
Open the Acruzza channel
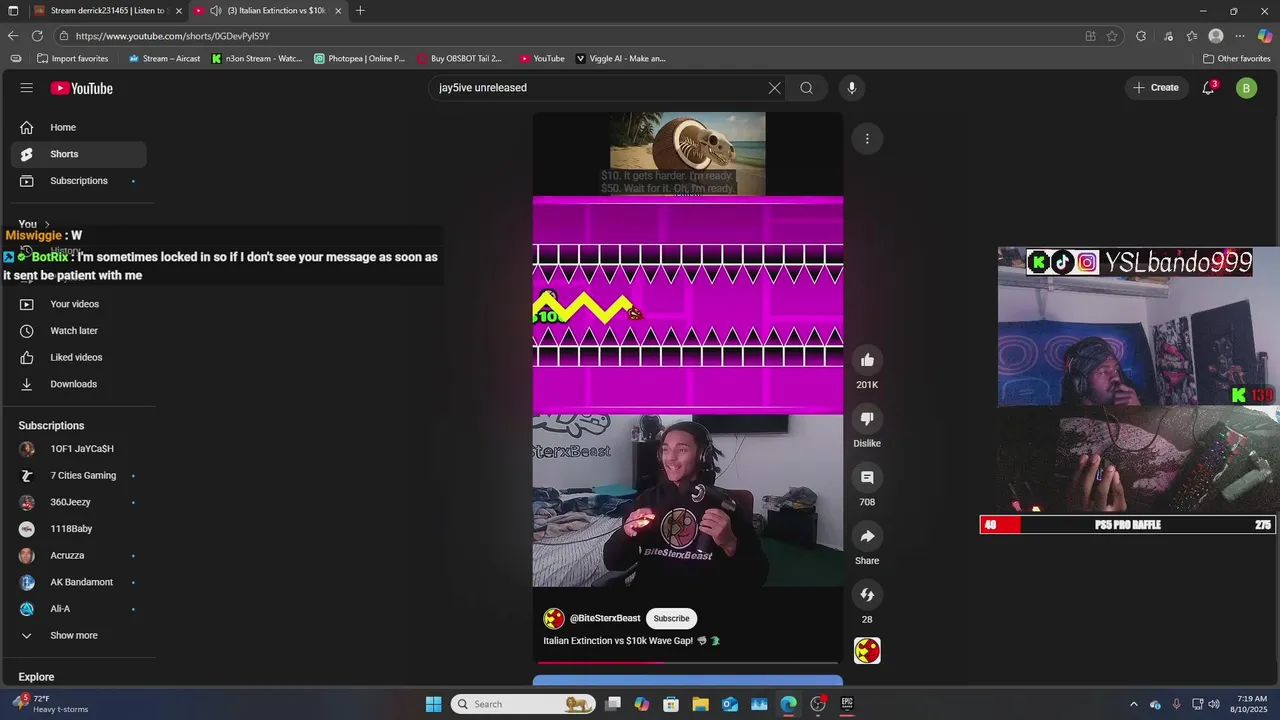78,555
